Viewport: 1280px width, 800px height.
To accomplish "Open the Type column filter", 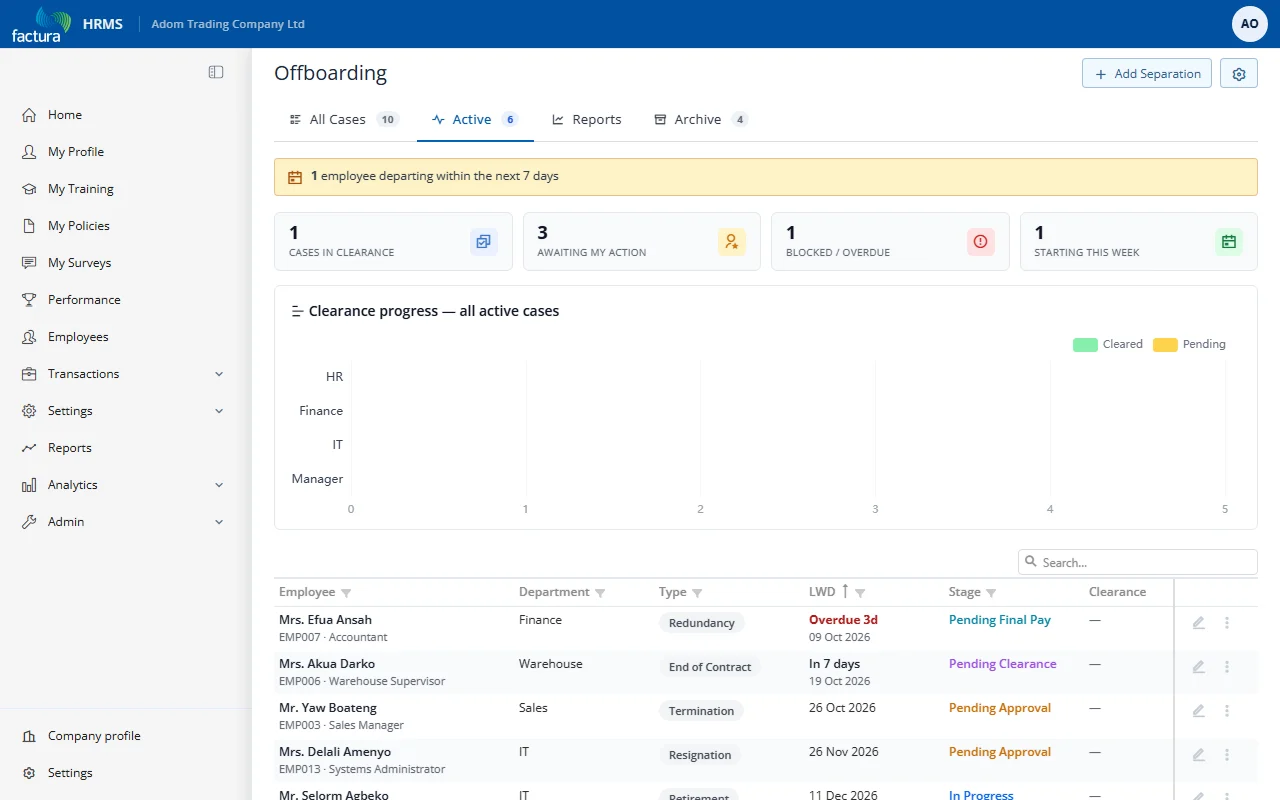I will tap(697, 593).
